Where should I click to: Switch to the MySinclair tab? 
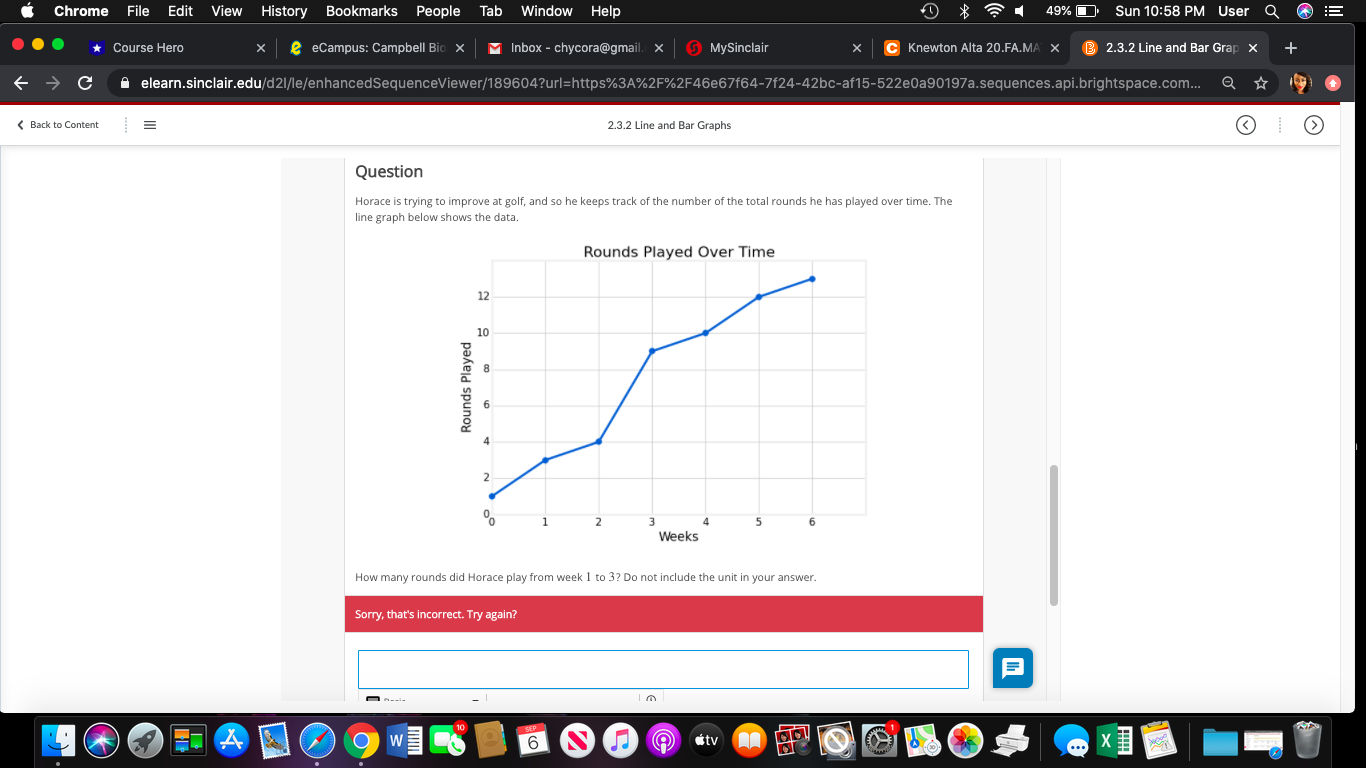tap(739, 47)
